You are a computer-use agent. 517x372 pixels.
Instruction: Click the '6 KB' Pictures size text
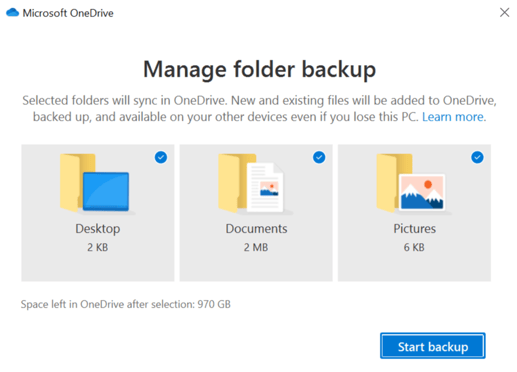(414, 247)
